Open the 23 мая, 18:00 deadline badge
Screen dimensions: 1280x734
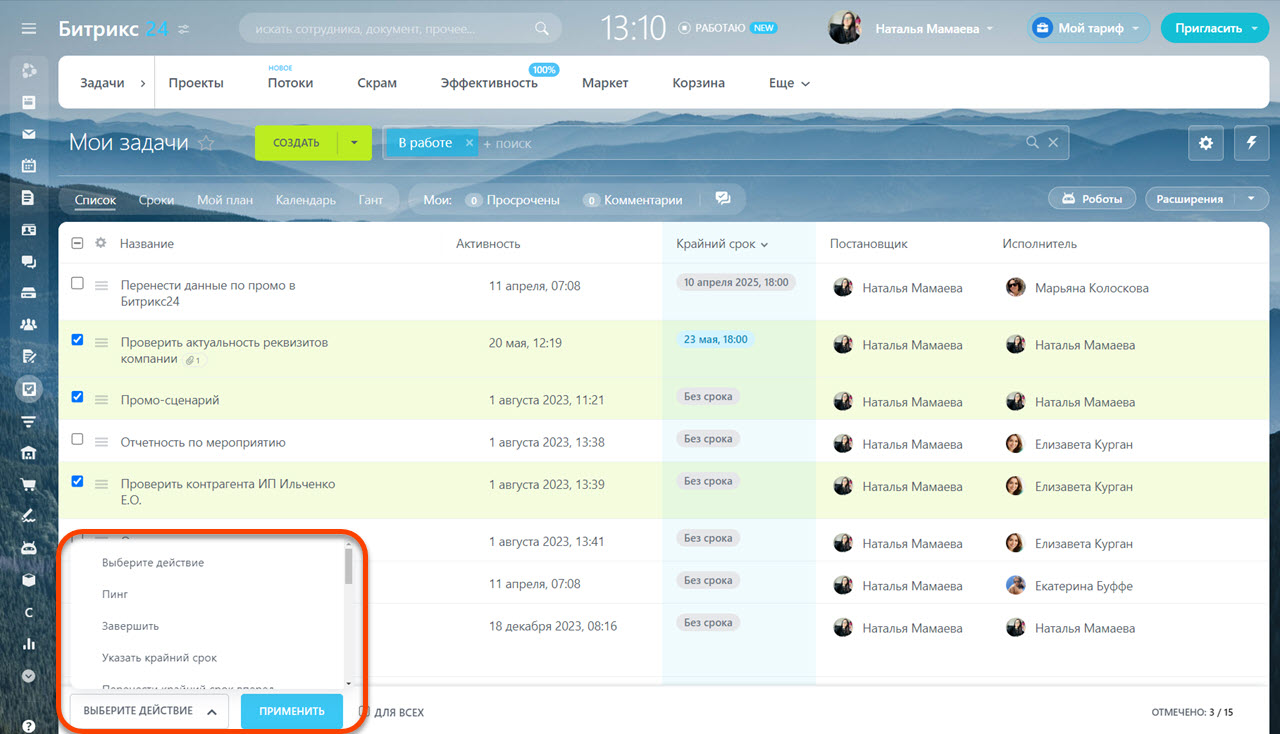(x=716, y=339)
